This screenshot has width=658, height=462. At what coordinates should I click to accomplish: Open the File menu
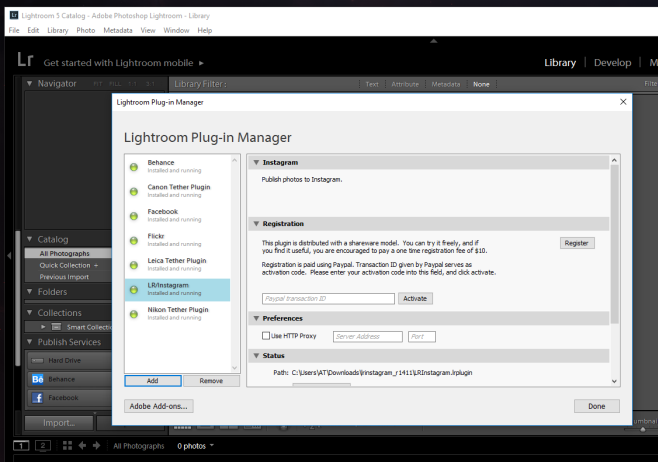pyautogui.click(x=14, y=30)
